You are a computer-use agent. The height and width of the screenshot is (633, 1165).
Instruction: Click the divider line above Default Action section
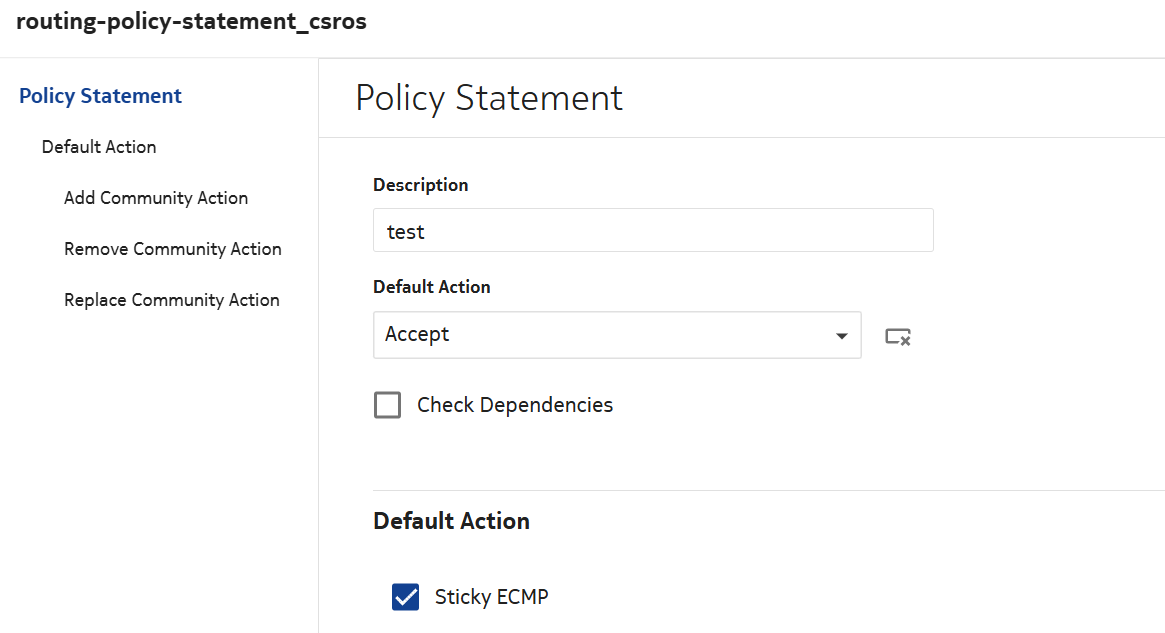click(x=760, y=490)
